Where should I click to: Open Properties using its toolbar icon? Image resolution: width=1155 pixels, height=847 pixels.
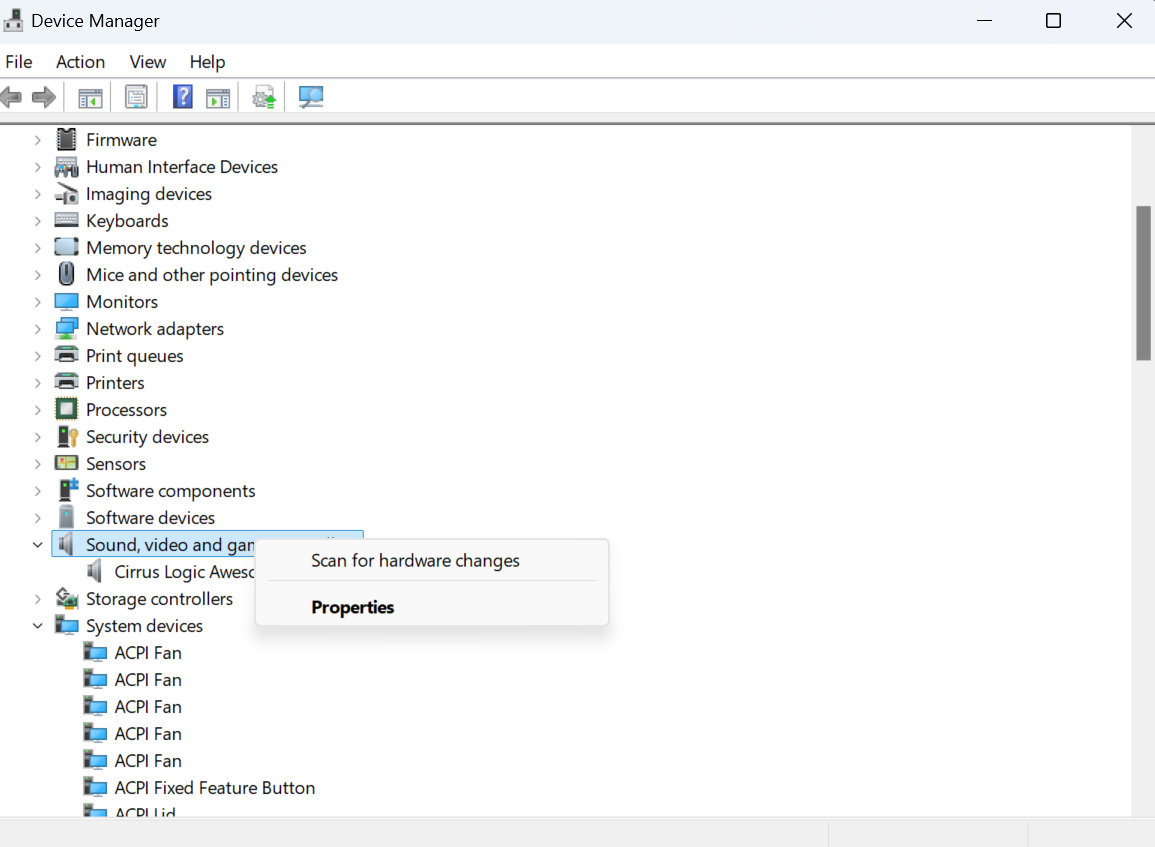tap(135, 96)
